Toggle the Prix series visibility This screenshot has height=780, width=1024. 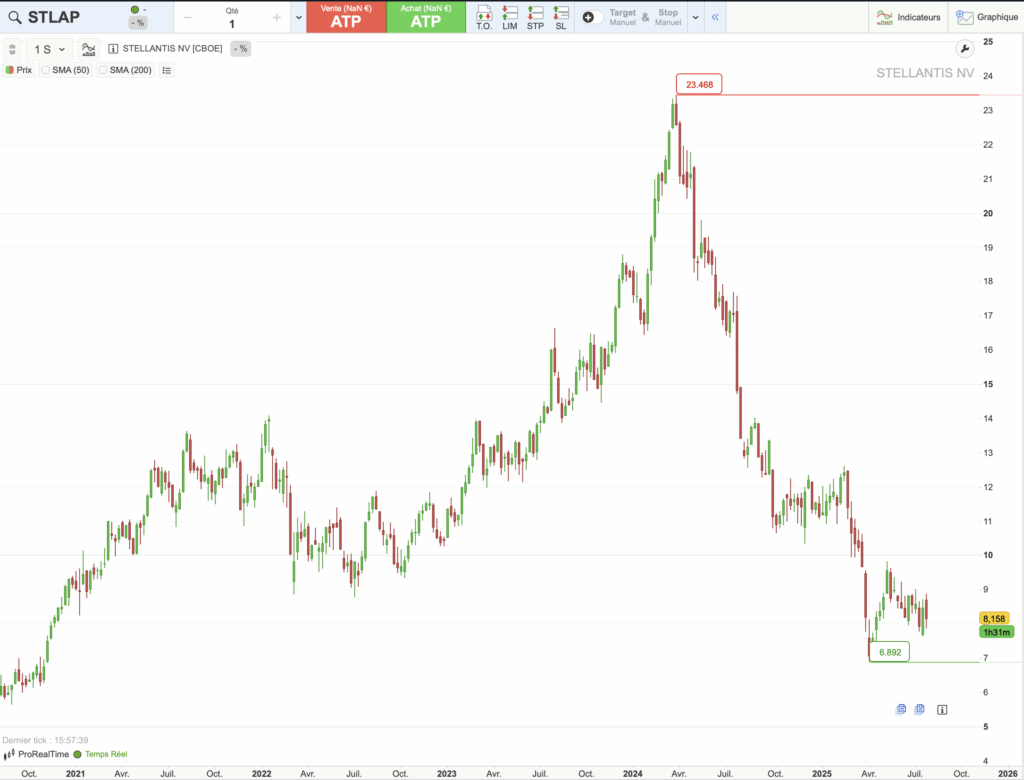[x=22, y=69]
